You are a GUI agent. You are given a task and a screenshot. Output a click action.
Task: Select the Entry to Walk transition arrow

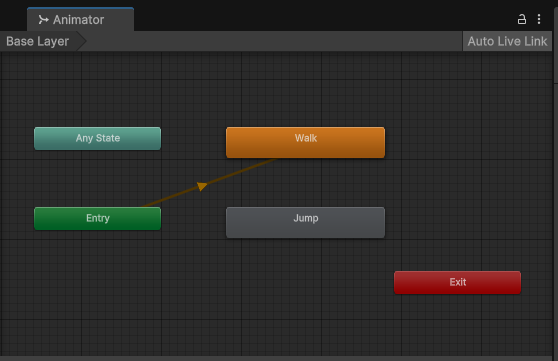[202, 186]
